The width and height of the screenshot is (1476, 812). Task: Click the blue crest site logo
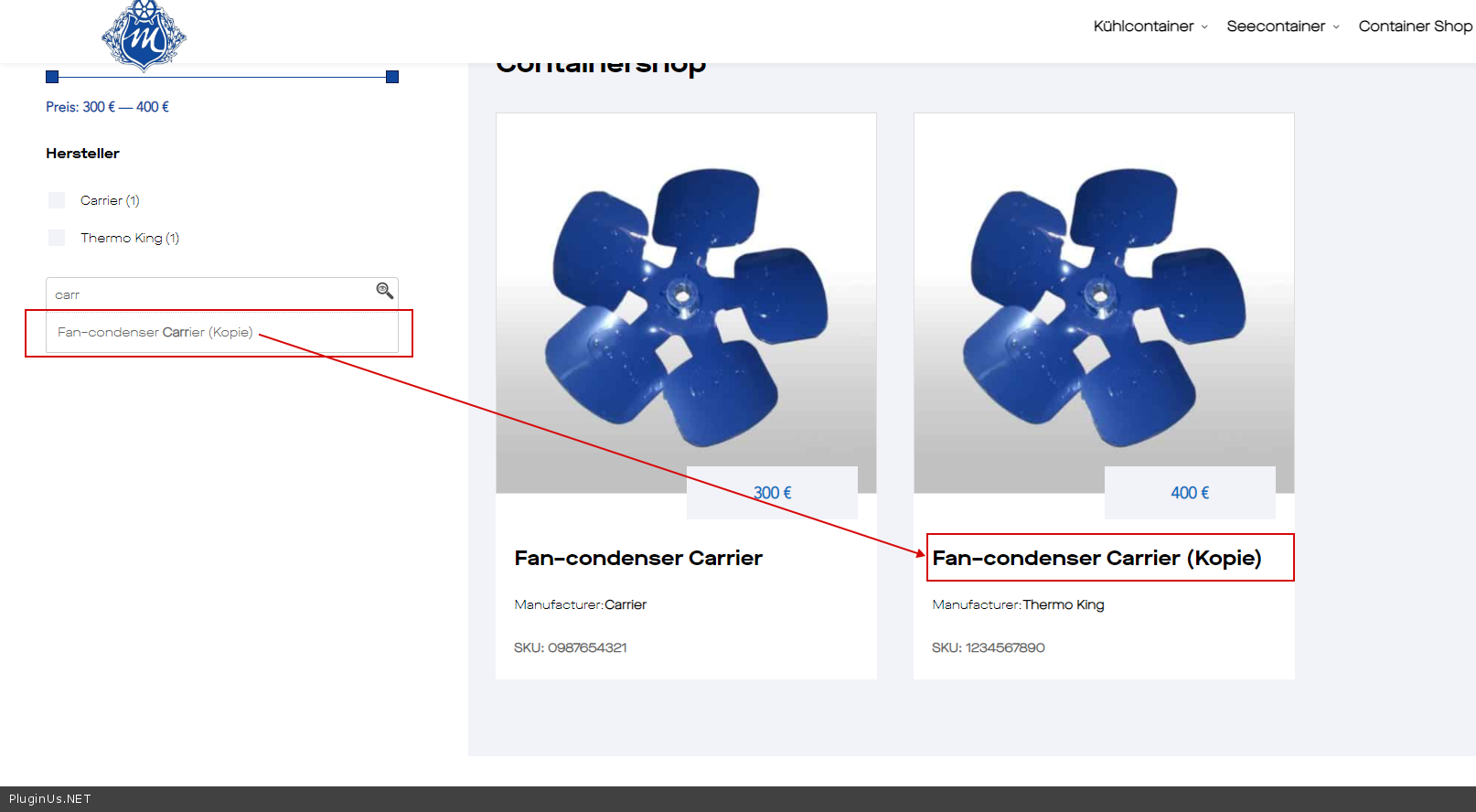pos(144,35)
